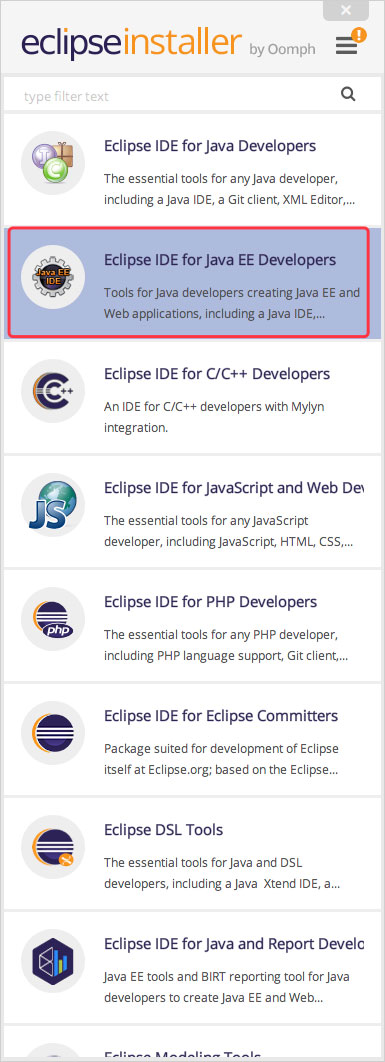
Task: Select Eclipse IDE for Java Developers title
Action: tap(210, 146)
